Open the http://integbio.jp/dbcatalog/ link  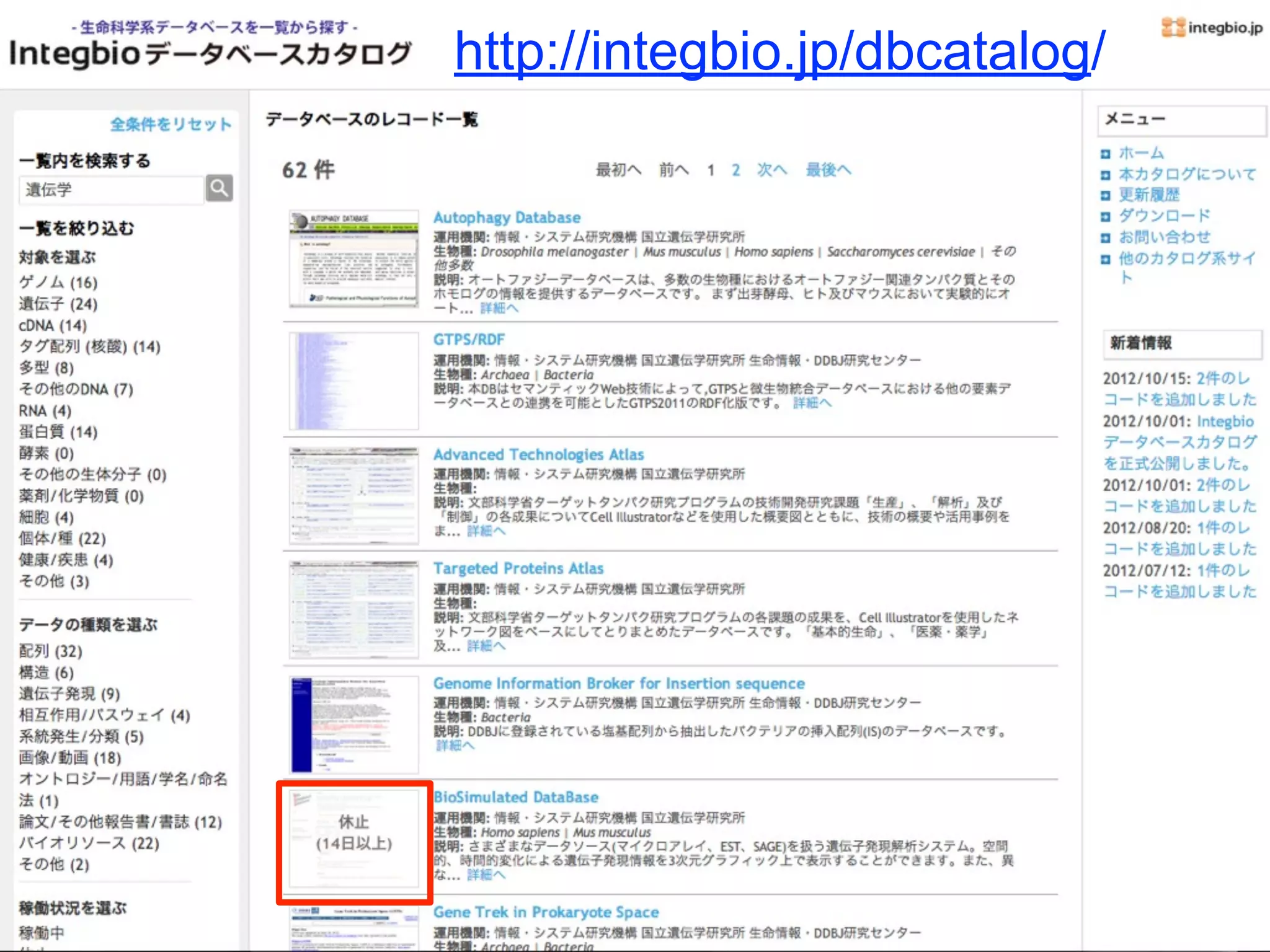(x=779, y=52)
